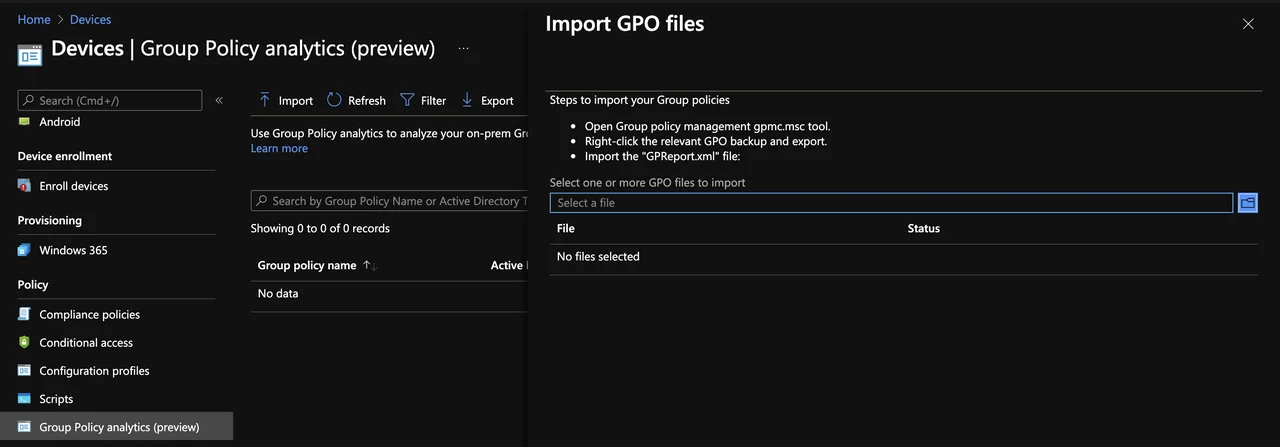
Task: Click the File column header
Action: pyautogui.click(x=566, y=228)
